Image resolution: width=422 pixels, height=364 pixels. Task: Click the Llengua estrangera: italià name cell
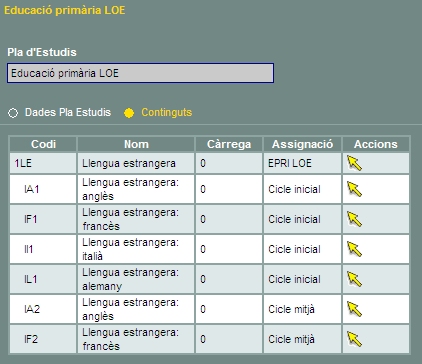click(136, 249)
